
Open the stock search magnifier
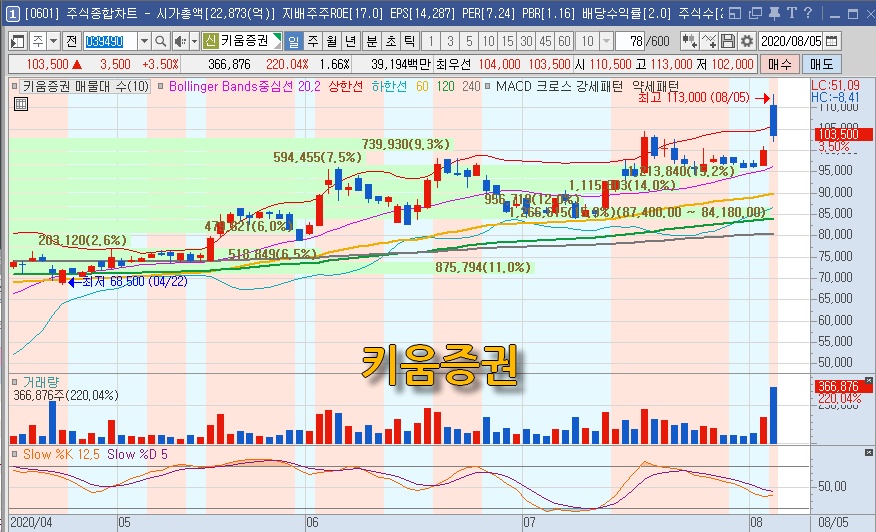160,41
